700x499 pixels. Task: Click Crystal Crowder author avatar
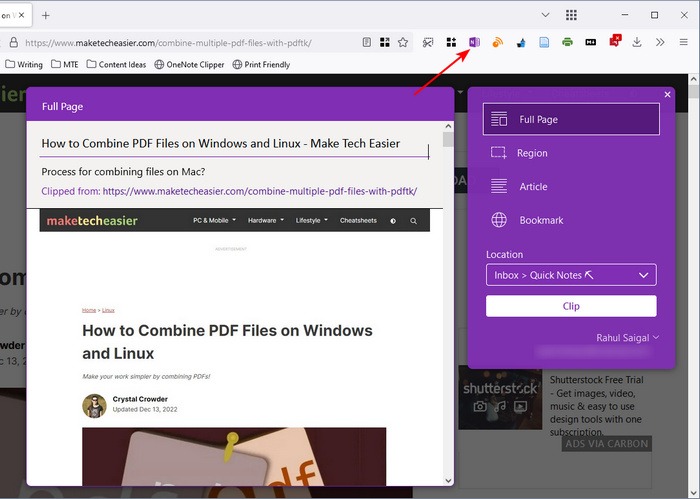coord(94,406)
